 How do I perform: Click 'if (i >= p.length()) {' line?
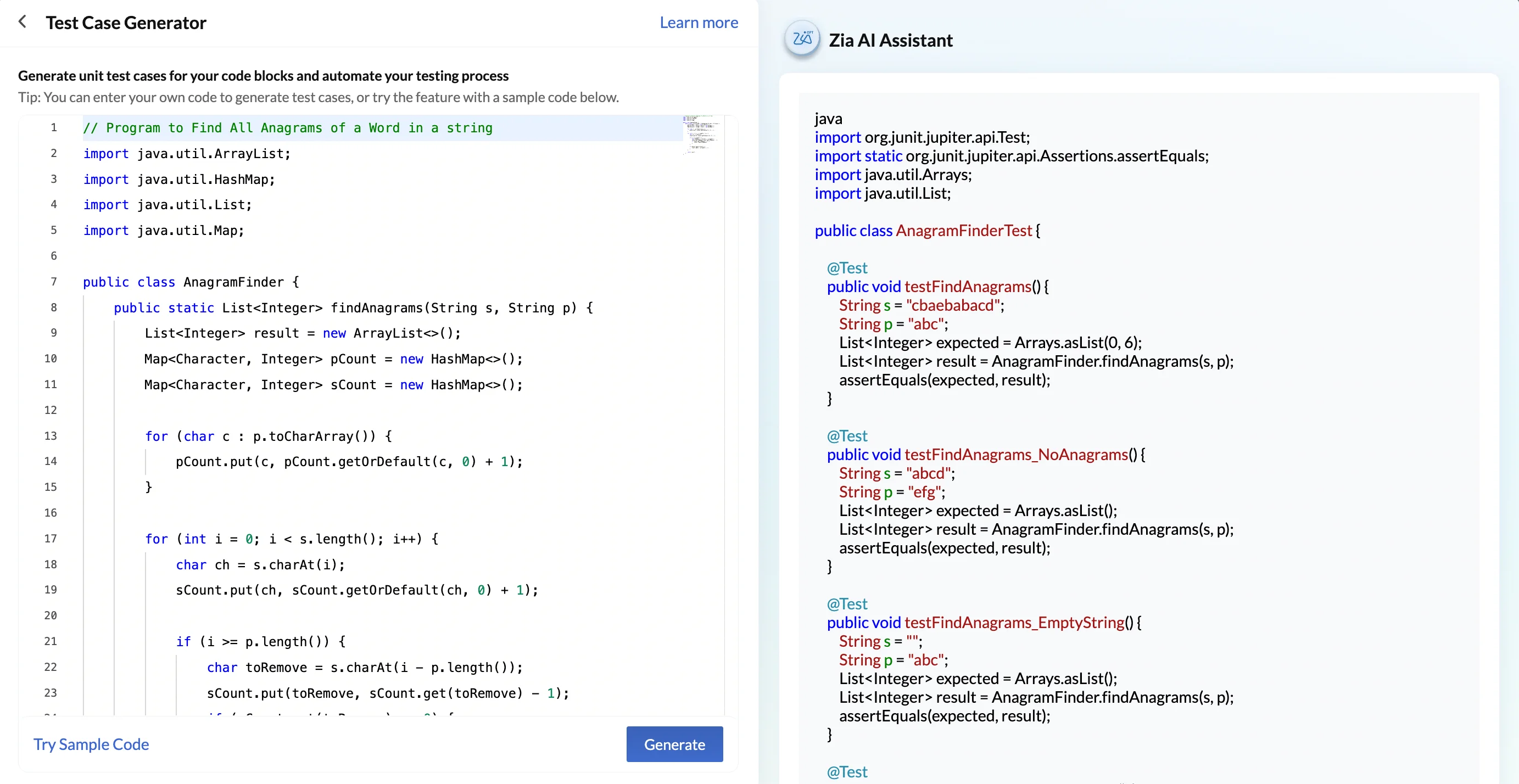pyautogui.click(x=261, y=641)
